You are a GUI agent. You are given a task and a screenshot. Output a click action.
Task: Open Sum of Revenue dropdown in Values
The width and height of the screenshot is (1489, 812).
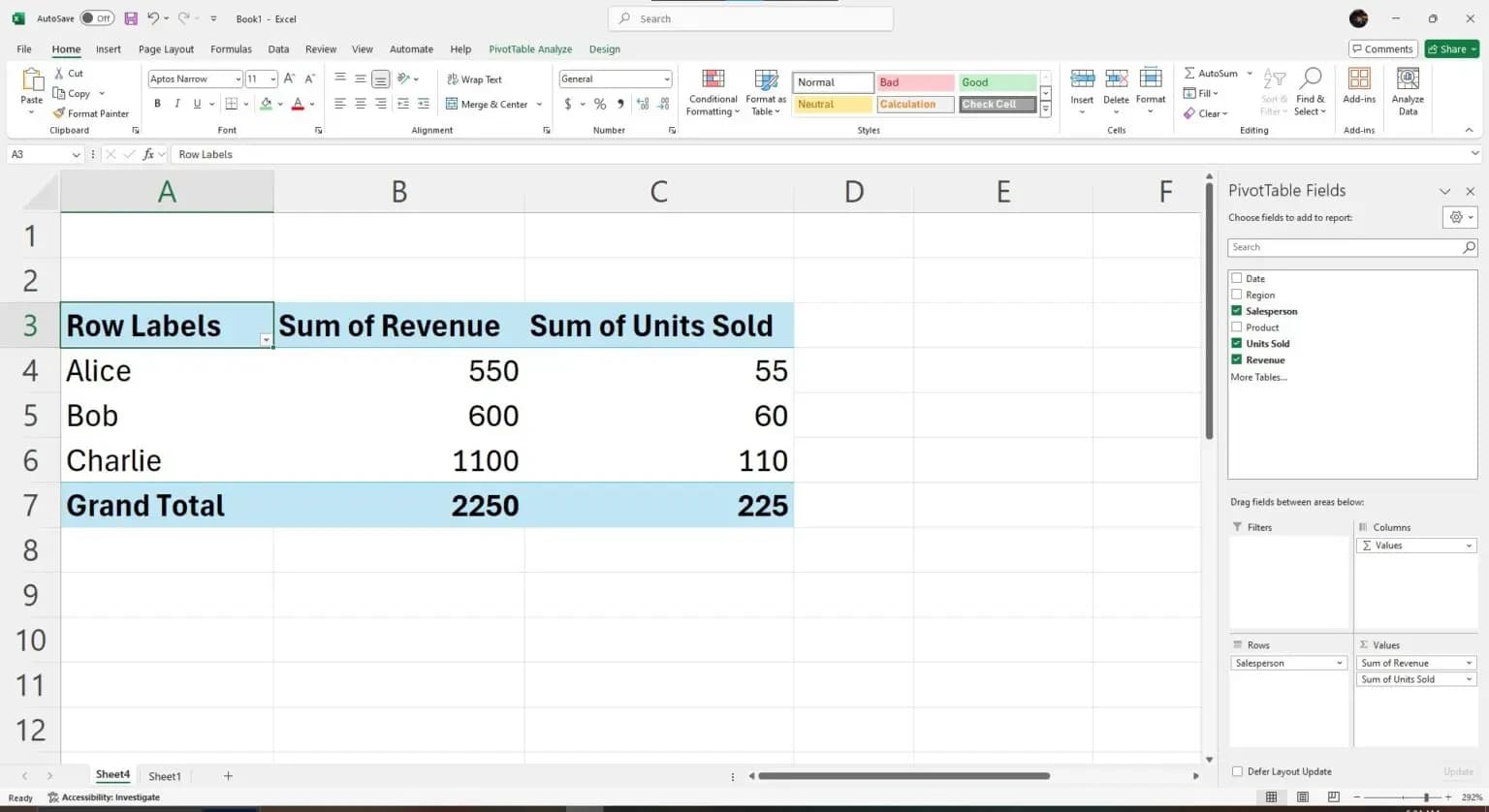[1469, 663]
